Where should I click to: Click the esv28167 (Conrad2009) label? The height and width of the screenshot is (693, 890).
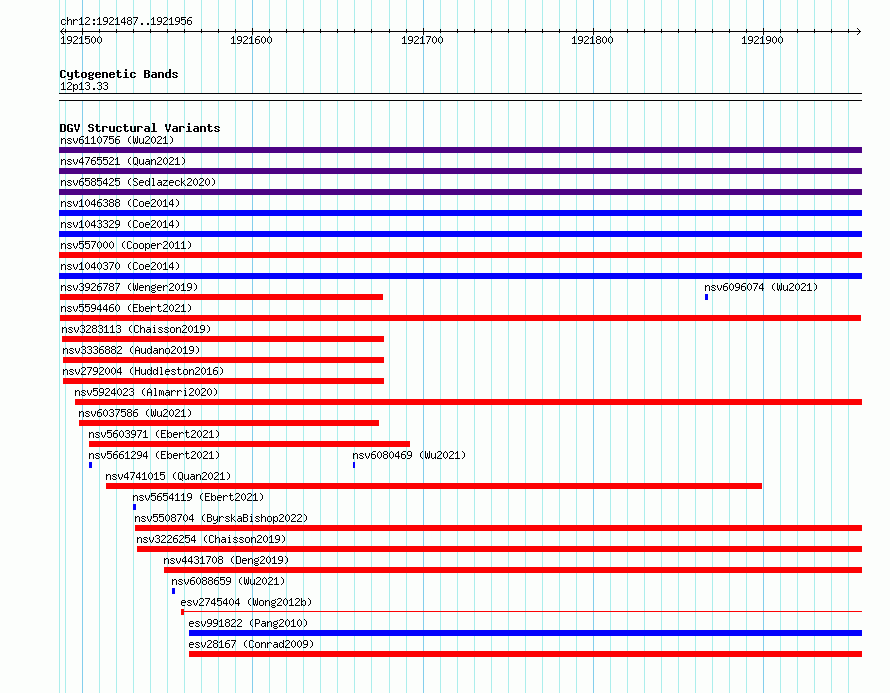(x=251, y=644)
